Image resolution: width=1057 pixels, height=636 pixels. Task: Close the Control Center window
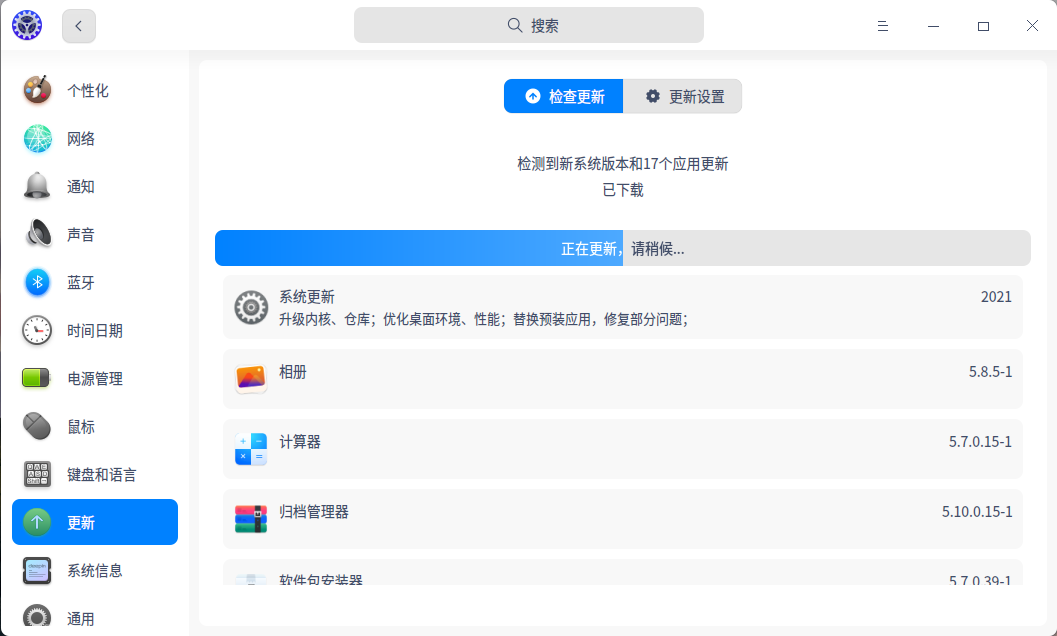click(x=1032, y=26)
